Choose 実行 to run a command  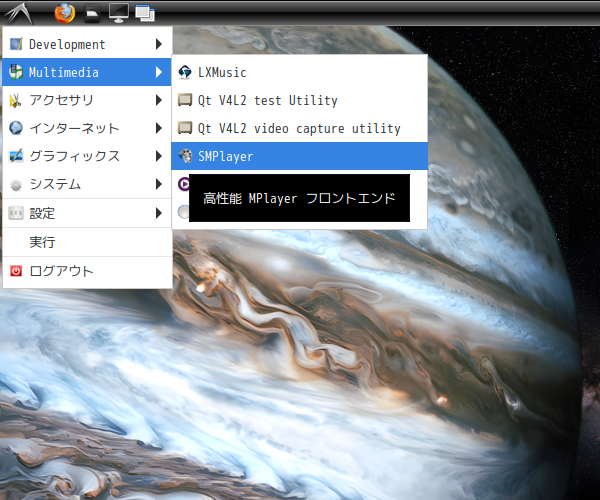pyautogui.click(x=87, y=242)
